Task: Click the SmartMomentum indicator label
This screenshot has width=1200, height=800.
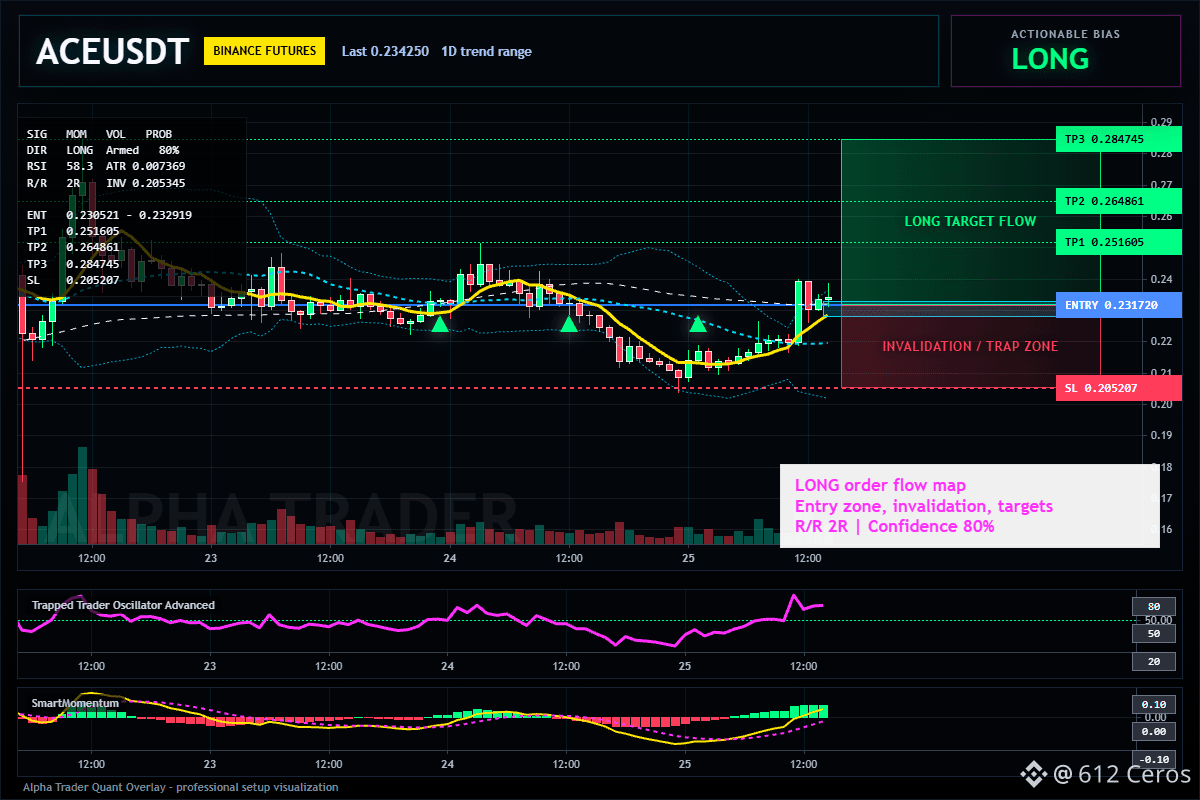Action: click(x=75, y=703)
